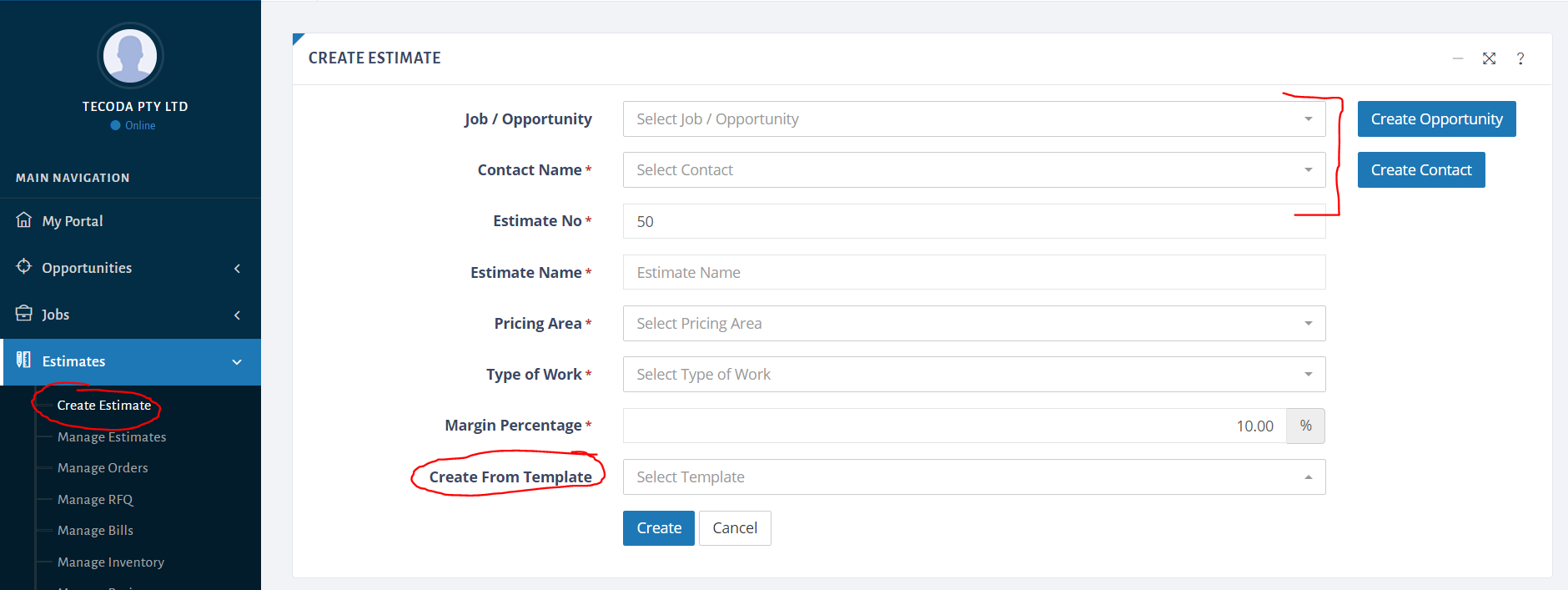Screen dimensions: 1568x590
Task: Click the Jobs briefcase icon
Action: coord(24,314)
